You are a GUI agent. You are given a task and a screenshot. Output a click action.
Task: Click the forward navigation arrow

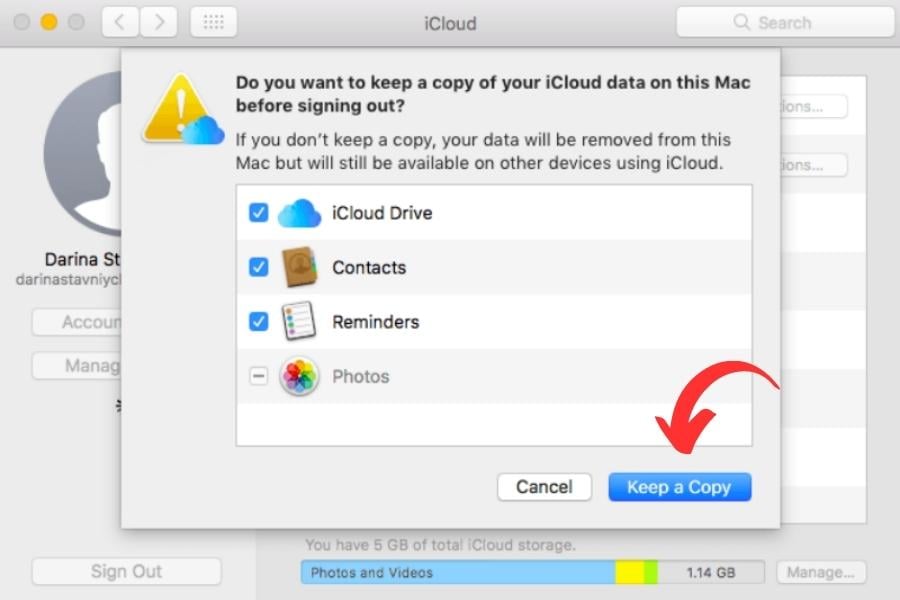click(x=159, y=22)
